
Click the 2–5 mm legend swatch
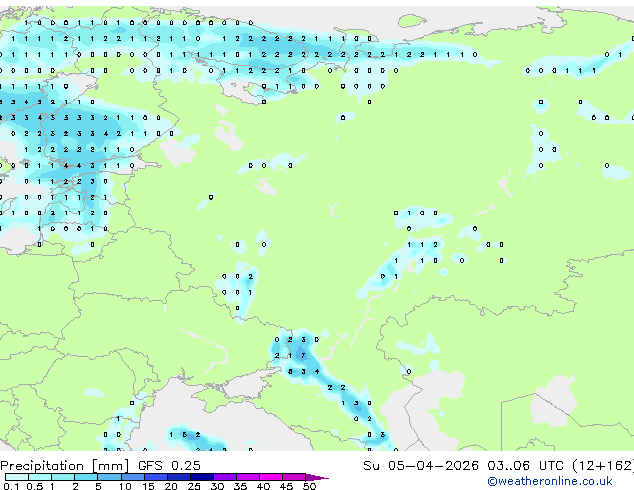[x=86, y=477]
